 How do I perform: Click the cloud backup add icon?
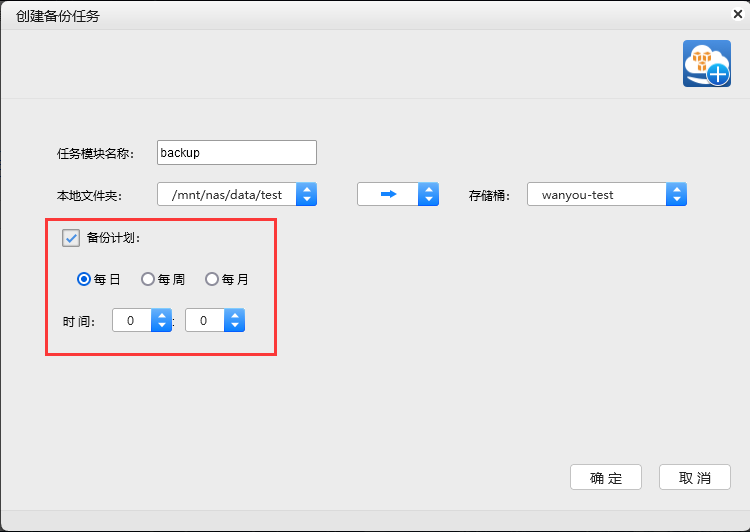(x=706, y=63)
